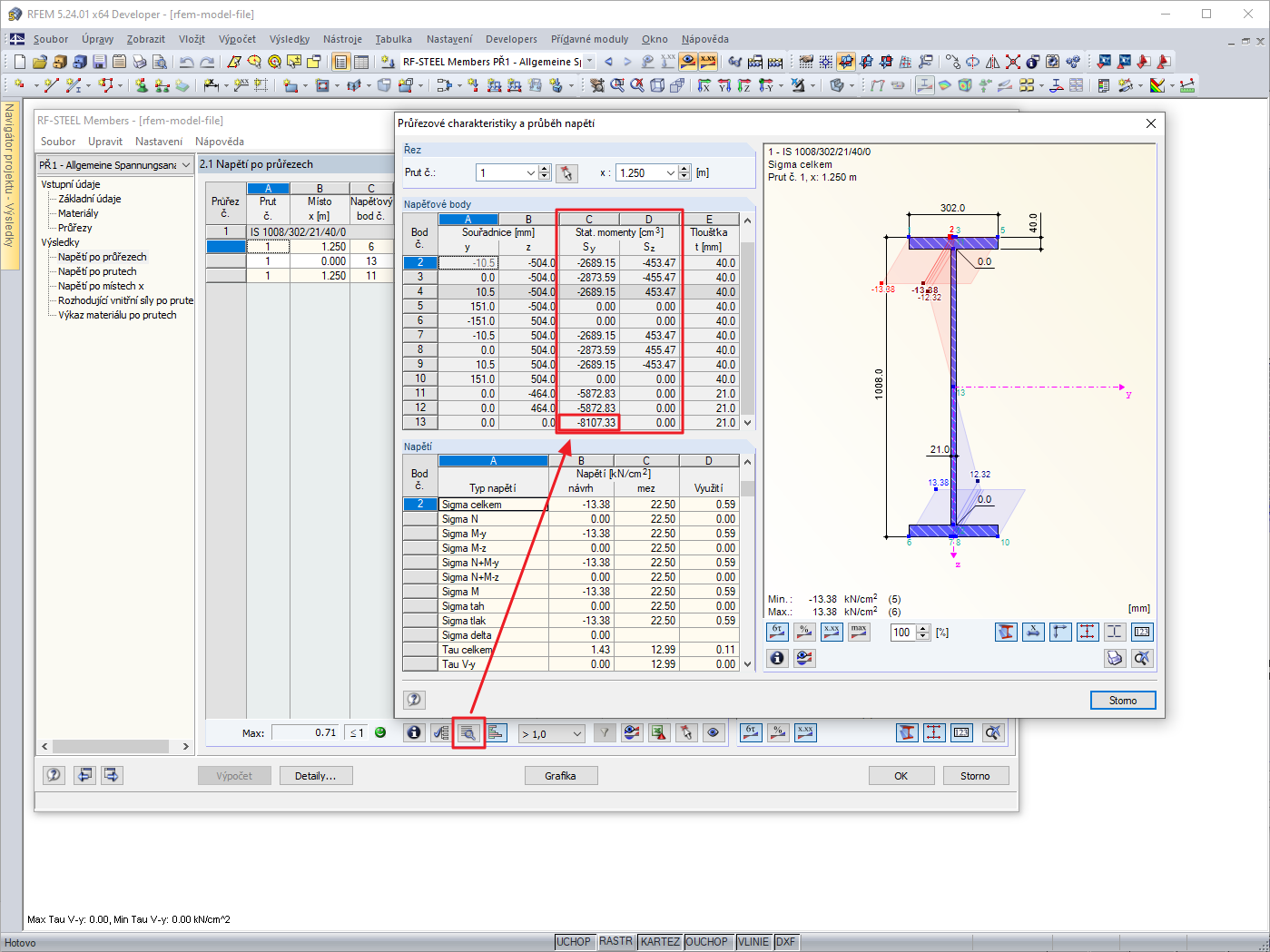Save the model using the floppy disk icon
1270x952 pixels.
[x=100, y=62]
